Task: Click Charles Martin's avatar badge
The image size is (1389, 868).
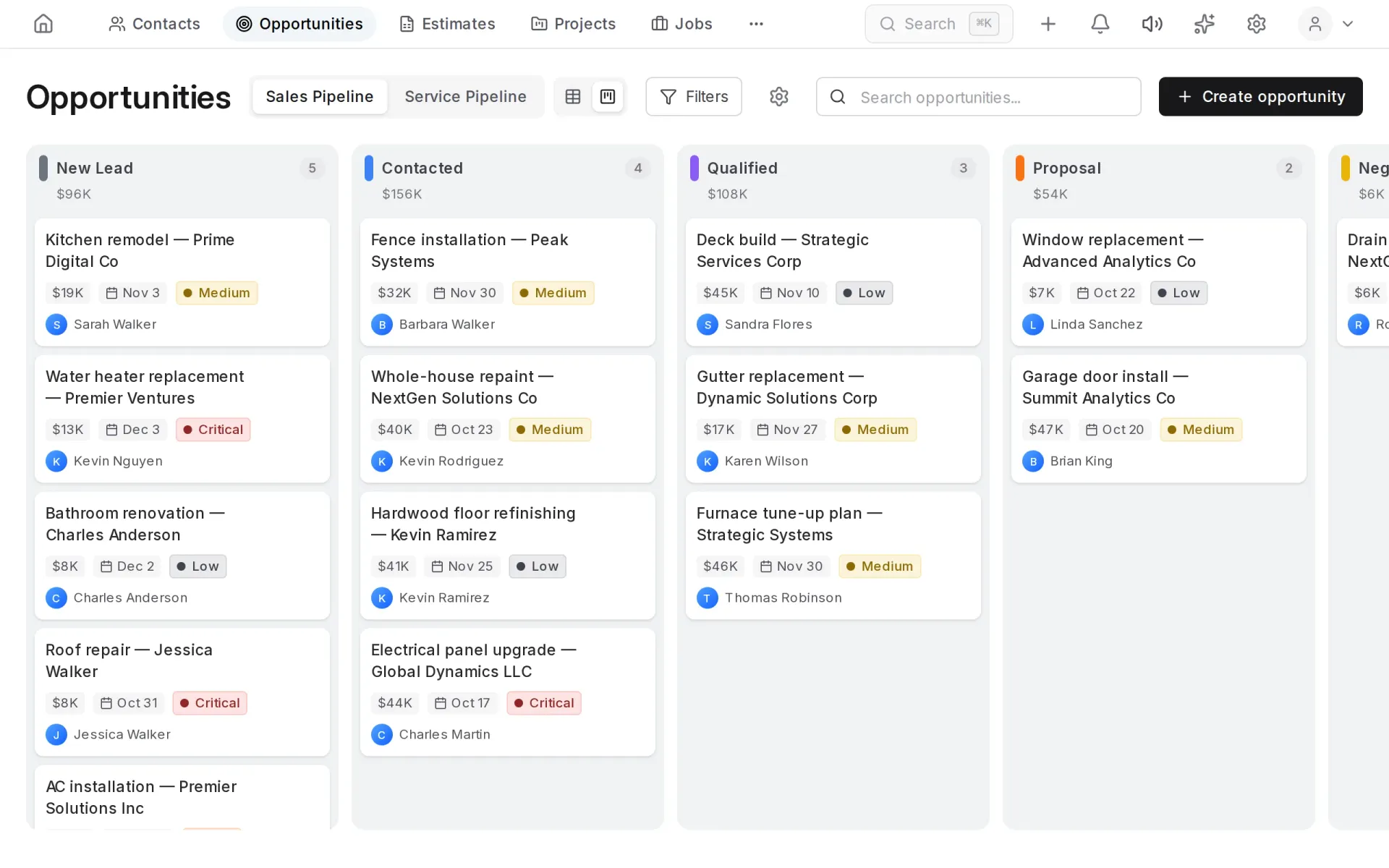Action: click(382, 735)
